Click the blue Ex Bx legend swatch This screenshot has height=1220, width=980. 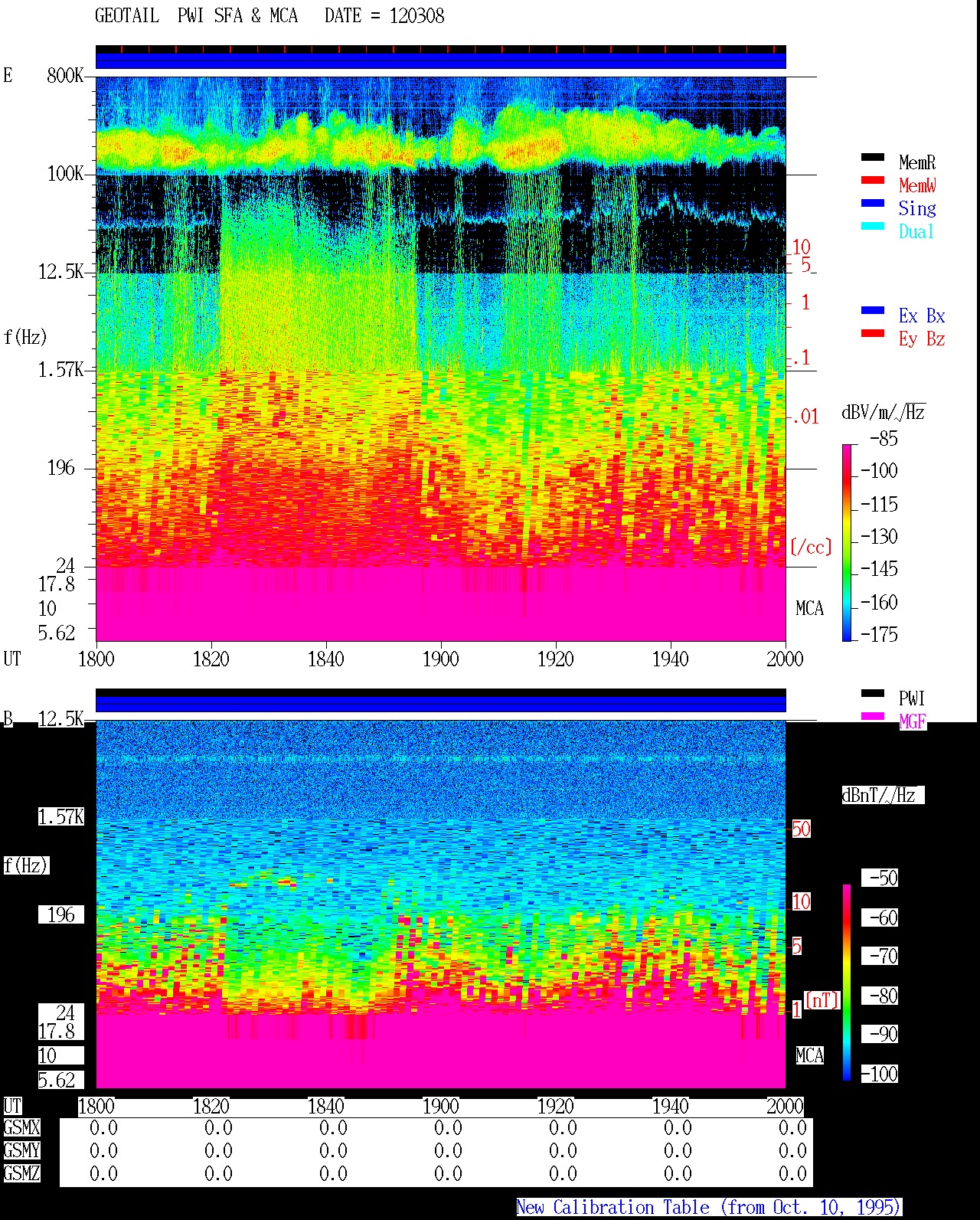pyautogui.click(x=873, y=311)
